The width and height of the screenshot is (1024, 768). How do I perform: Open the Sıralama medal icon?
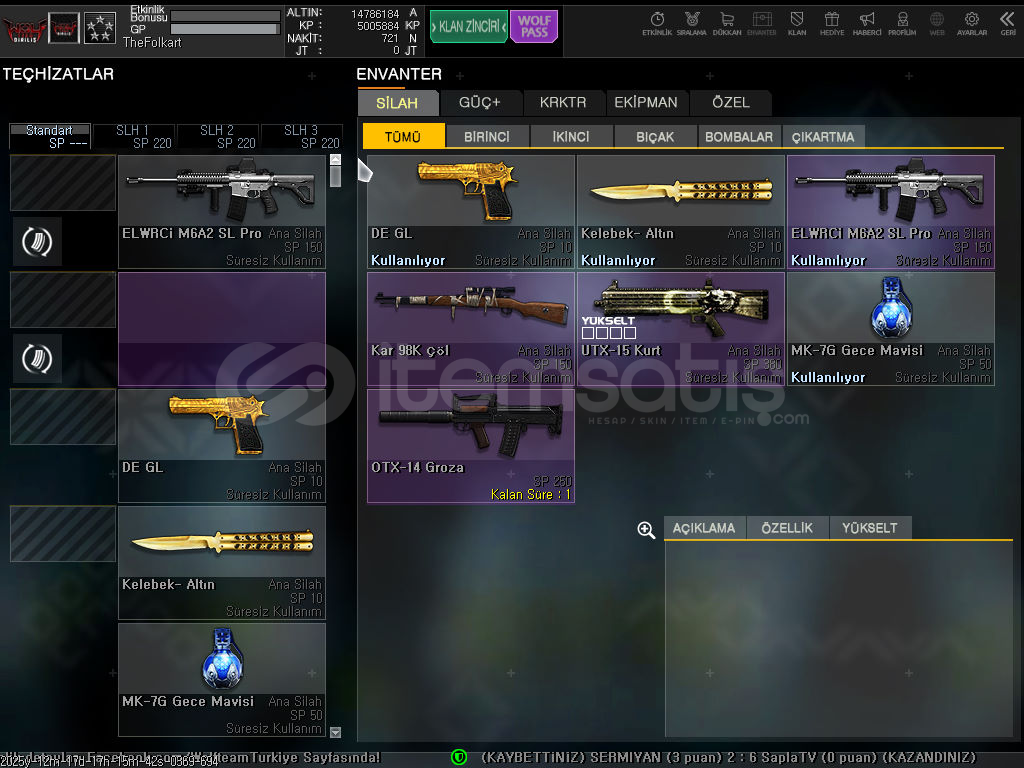691,22
